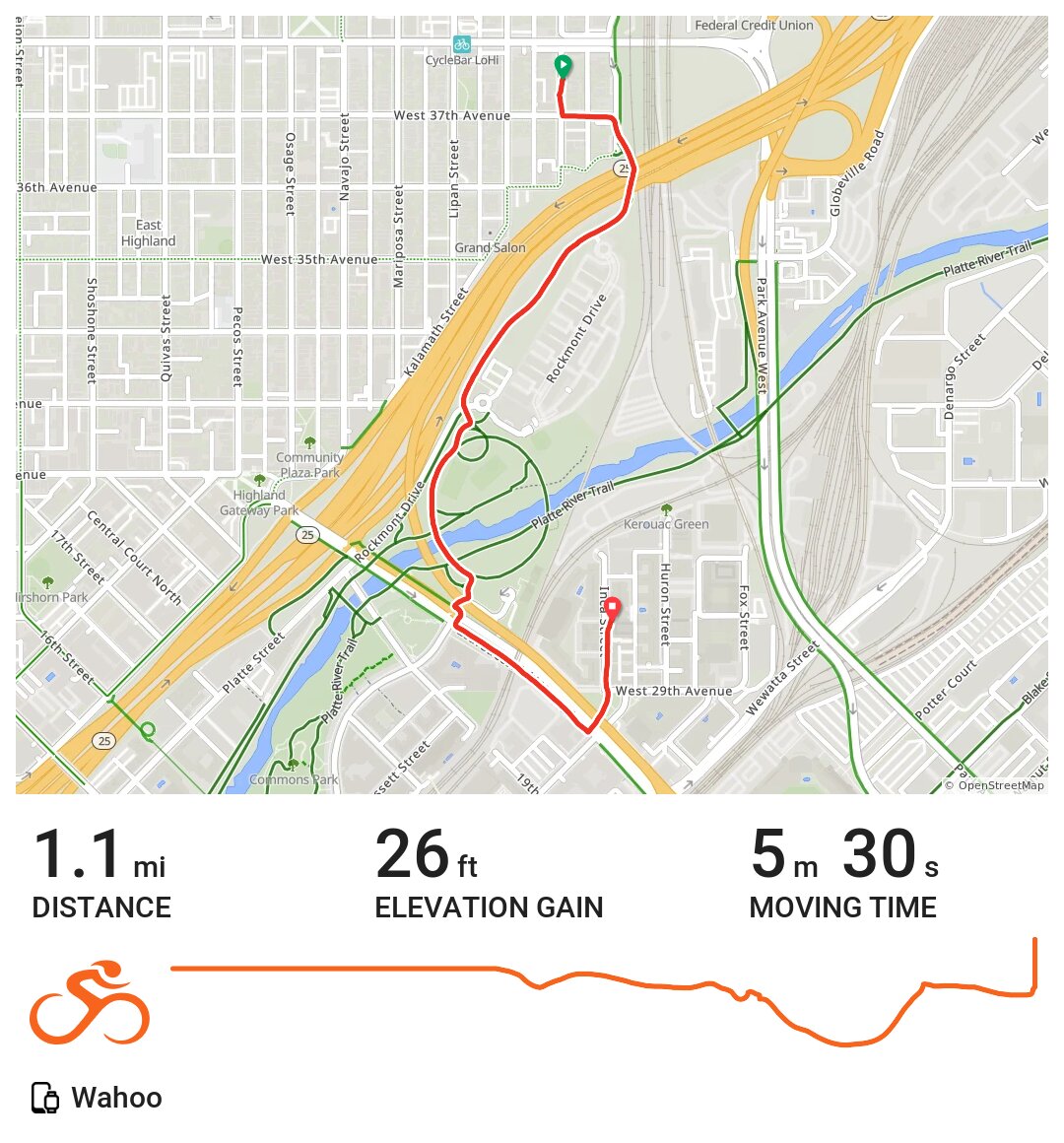Viewport: 1064px width, 1143px height.
Task: Click the Grand Salon map label
Action: point(490,248)
